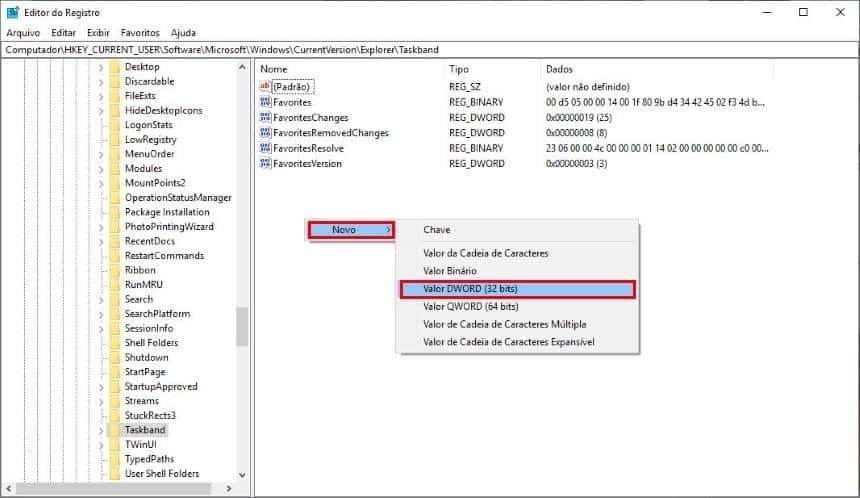Select the TypedPaths key
The width and height of the screenshot is (860, 498).
[149, 459]
